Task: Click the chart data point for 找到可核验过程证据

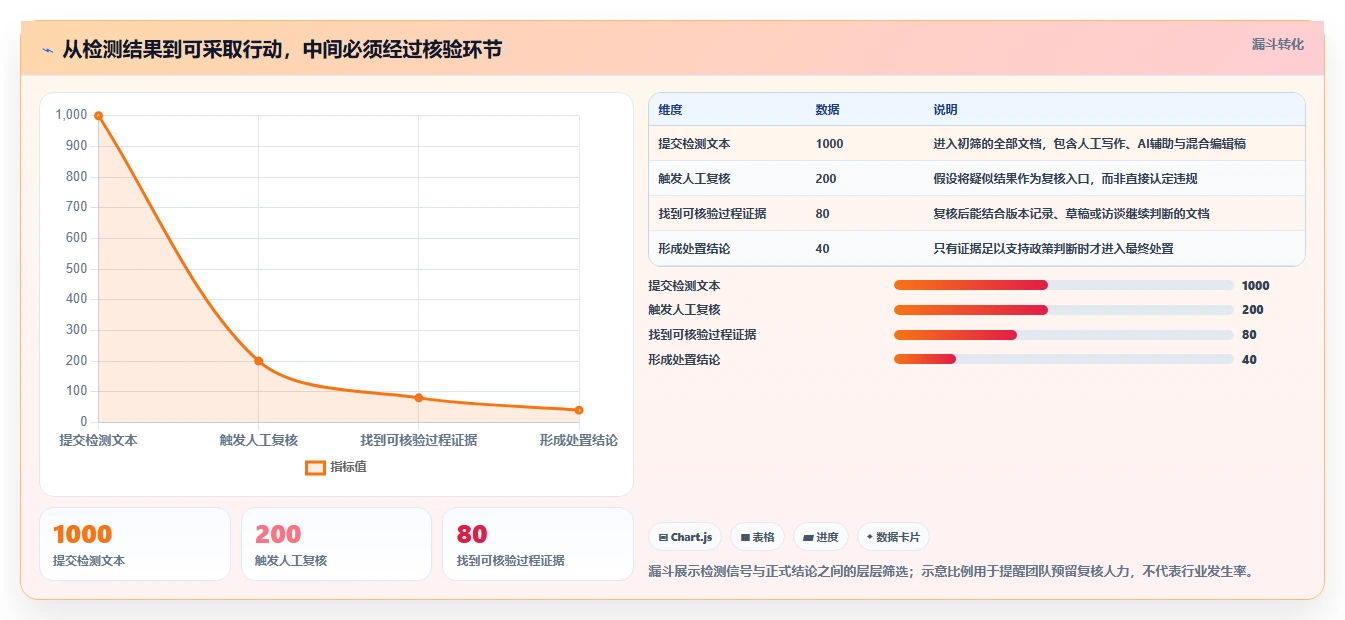Action: pyautogui.click(x=418, y=398)
